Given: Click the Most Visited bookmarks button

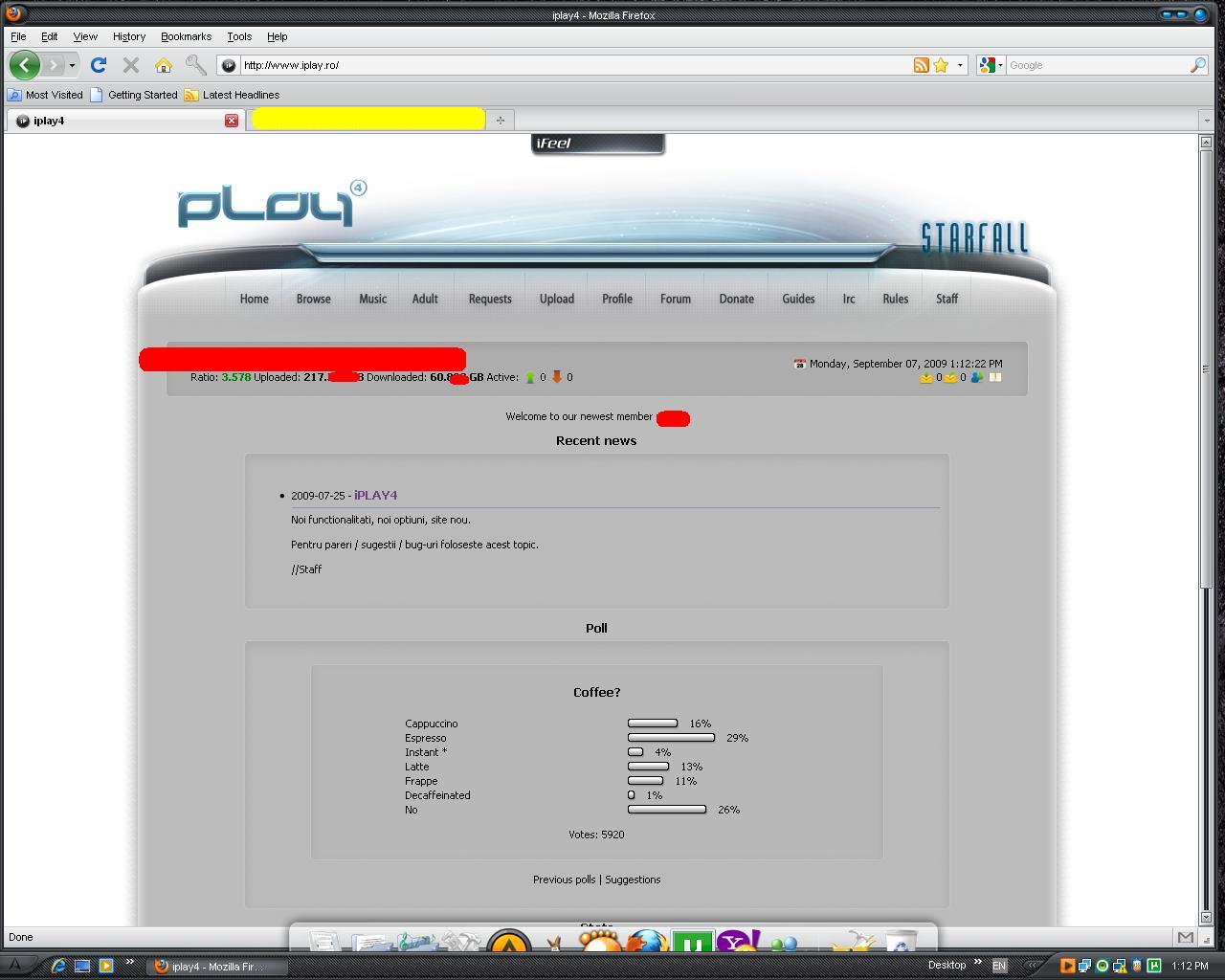Looking at the screenshot, I should (45, 95).
